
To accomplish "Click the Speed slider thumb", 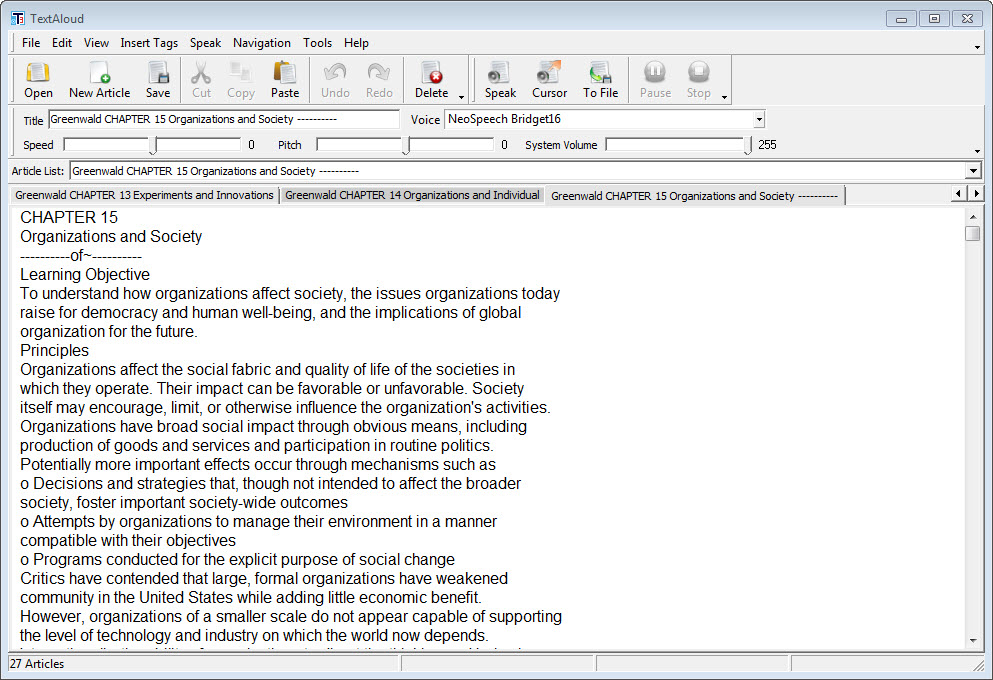I will [x=153, y=146].
